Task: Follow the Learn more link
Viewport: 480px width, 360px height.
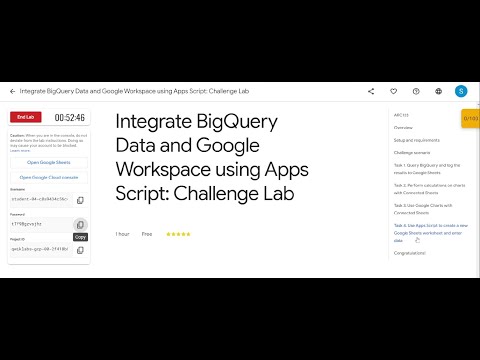Action: point(20,151)
